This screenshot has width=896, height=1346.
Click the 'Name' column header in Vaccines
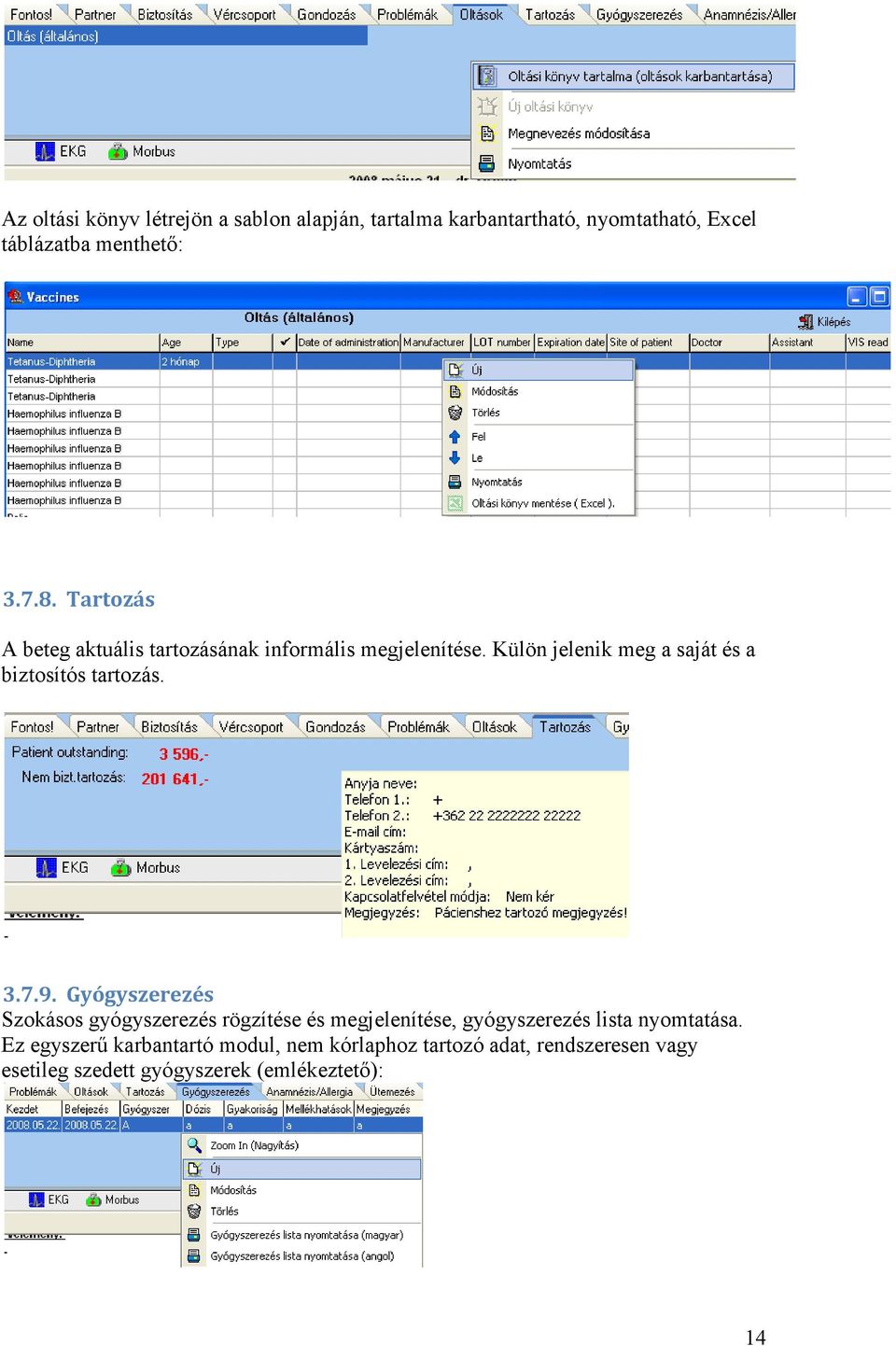pyautogui.click(x=82, y=343)
